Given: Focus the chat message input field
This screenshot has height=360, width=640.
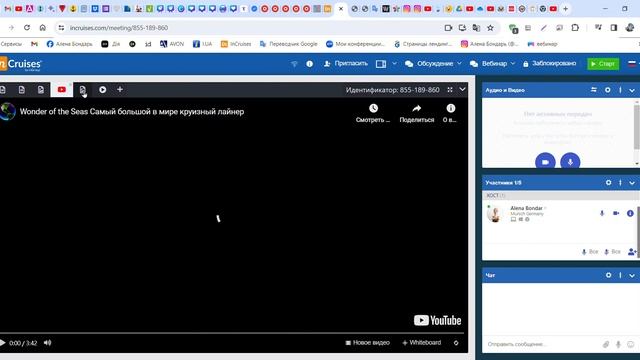Looking at the screenshot, I should (x=542, y=344).
